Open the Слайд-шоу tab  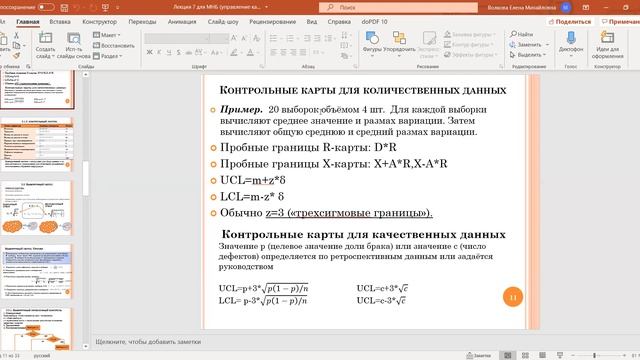coord(223,22)
